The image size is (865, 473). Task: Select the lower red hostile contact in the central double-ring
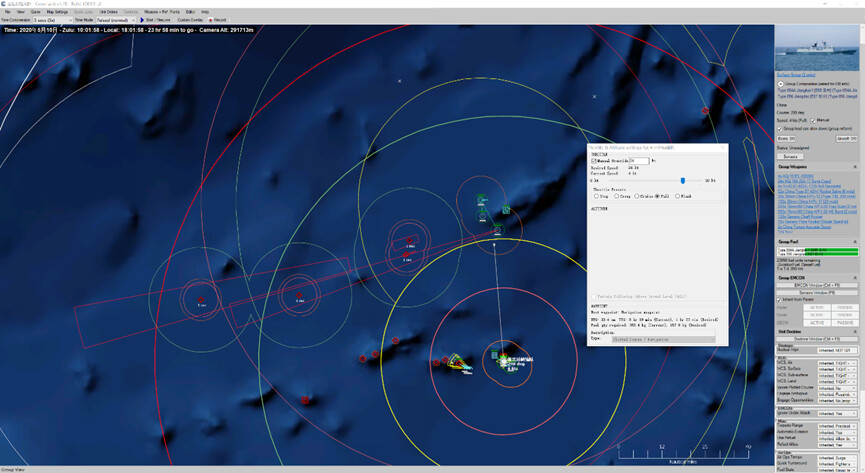406,254
